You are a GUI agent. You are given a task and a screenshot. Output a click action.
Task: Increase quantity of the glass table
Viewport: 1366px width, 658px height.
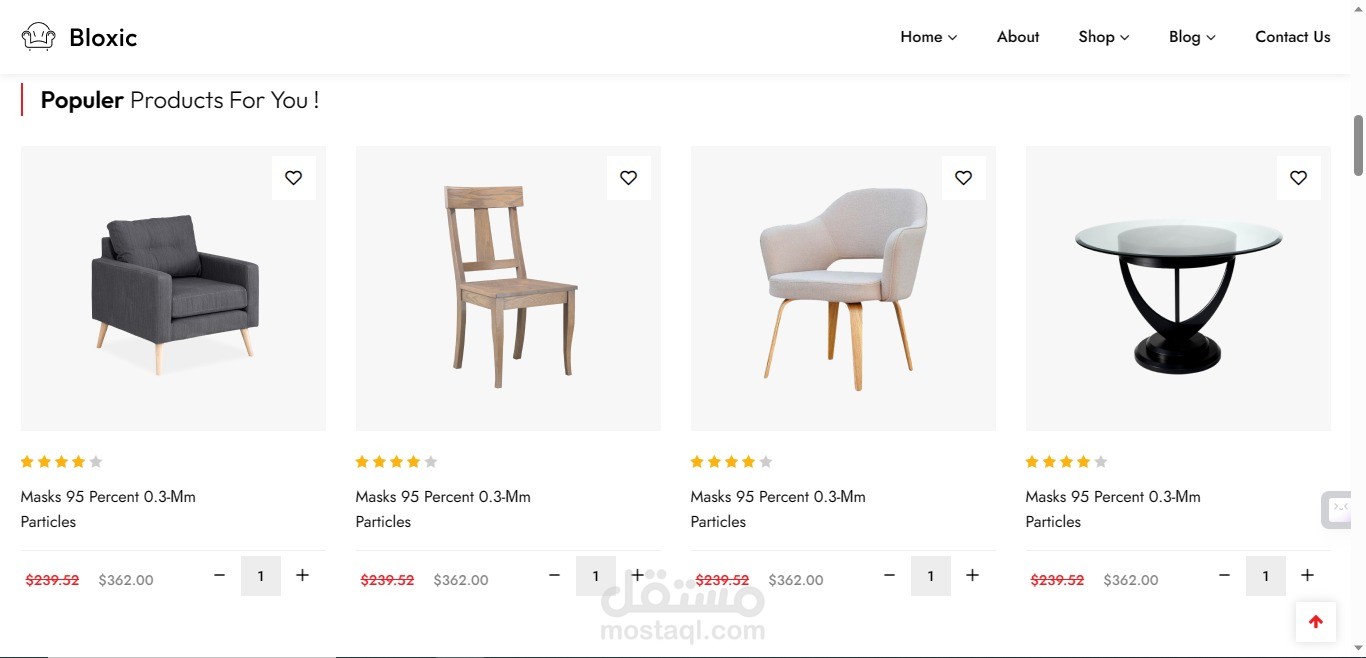pos(1307,575)
